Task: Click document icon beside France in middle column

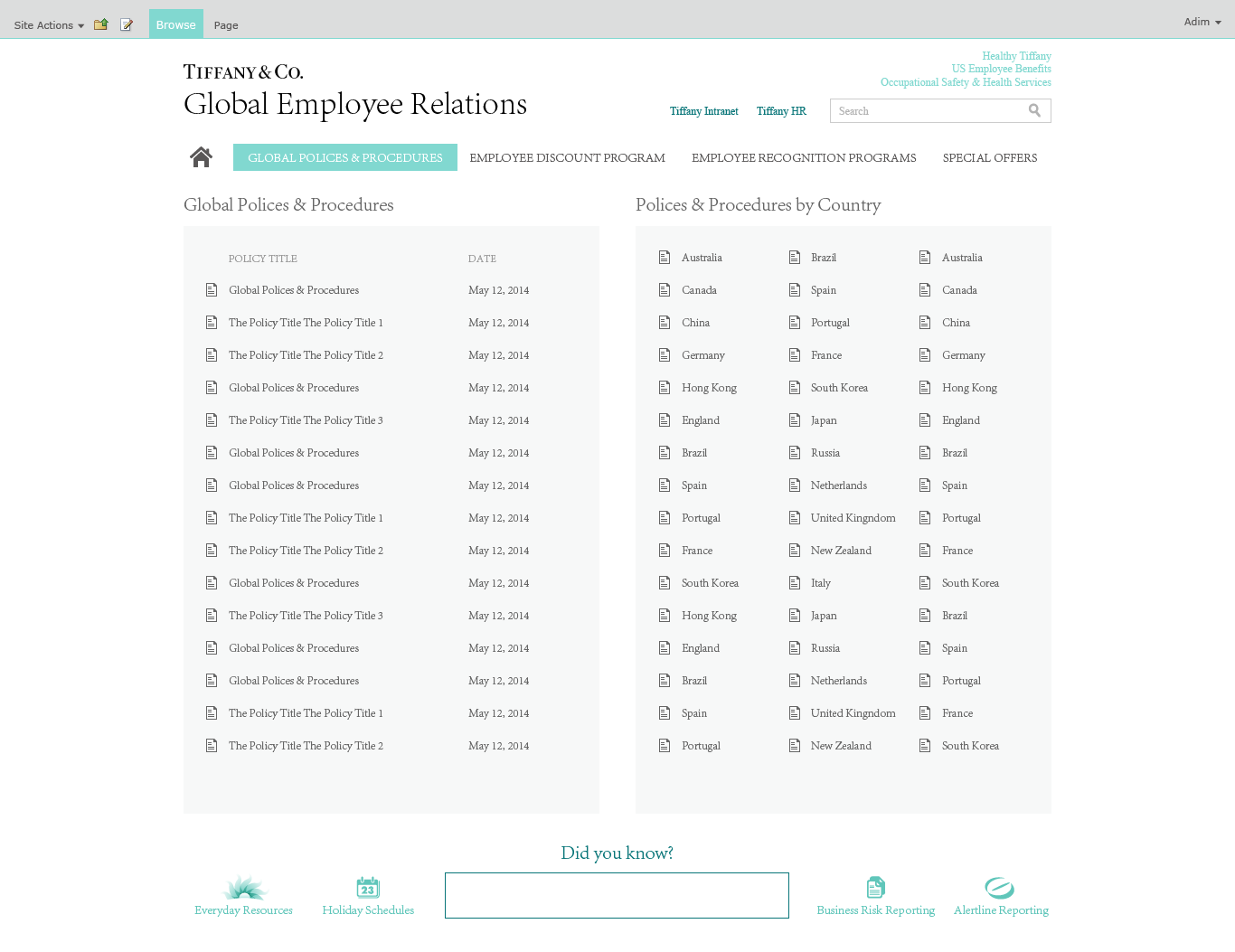Action: click(x=795, y=355)
